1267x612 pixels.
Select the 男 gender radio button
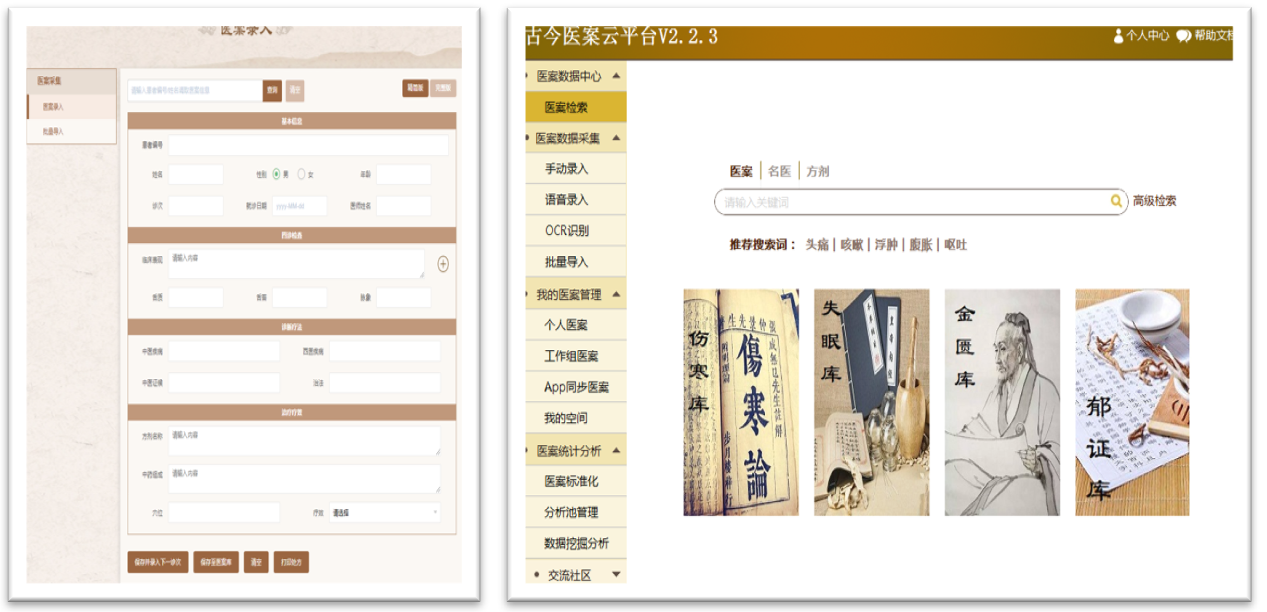pyautogui.click(x=276, y=174)
